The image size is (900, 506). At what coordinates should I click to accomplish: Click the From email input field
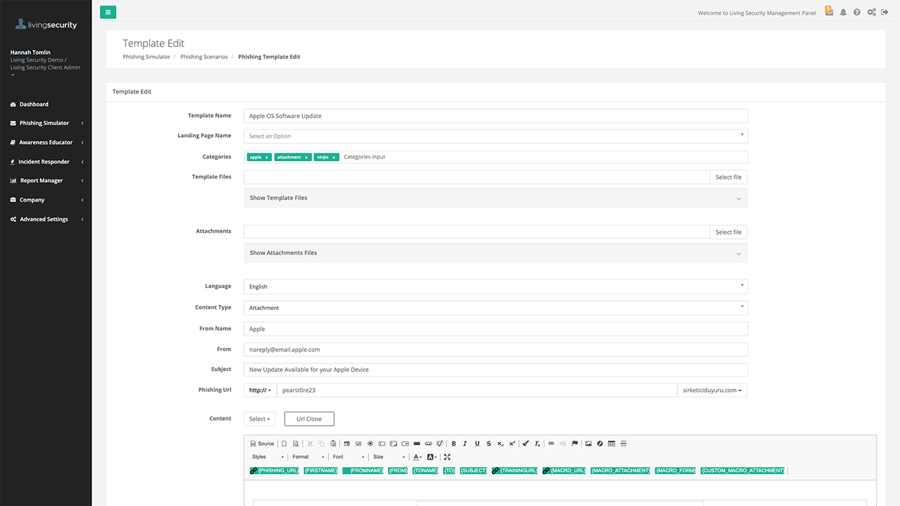[x=495, y=349]
